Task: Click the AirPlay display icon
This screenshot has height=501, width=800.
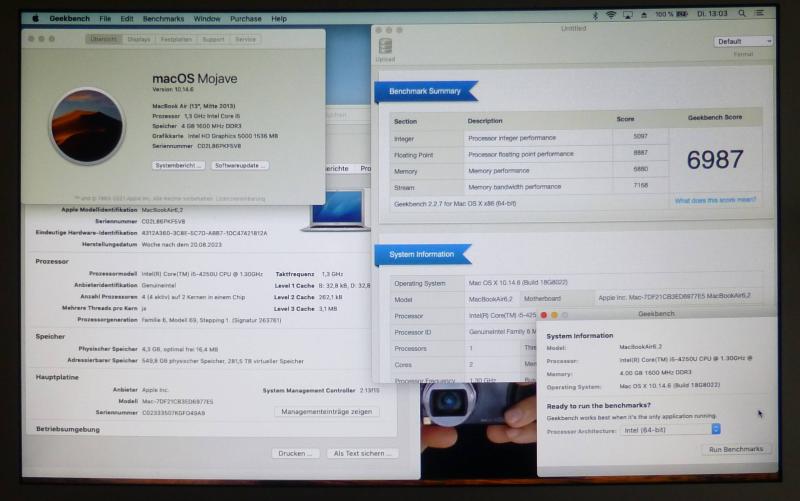Action: click(627, 16)
